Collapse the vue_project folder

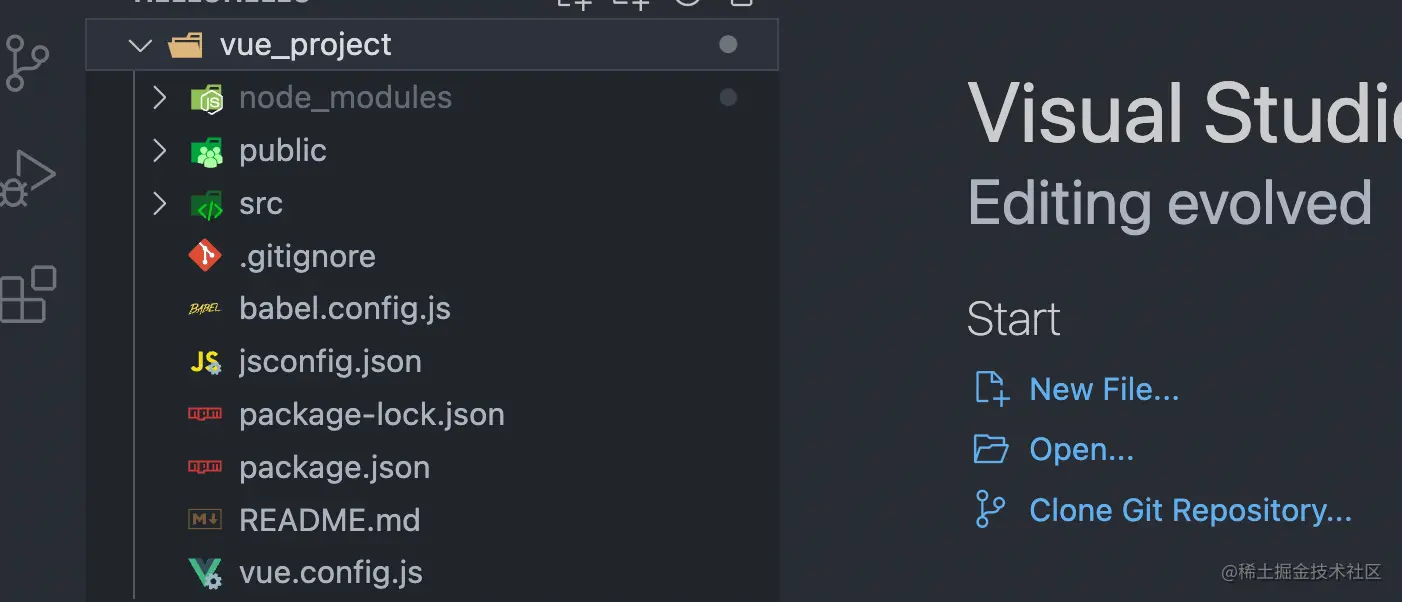tap(141, 45)
